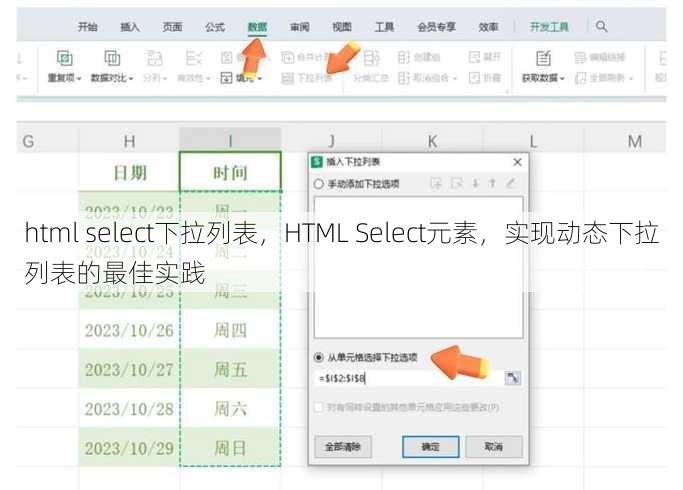The width and height of the screenshot is (683, 490).
Task: Click the 日期 header cell
Action: coord(129,172)
